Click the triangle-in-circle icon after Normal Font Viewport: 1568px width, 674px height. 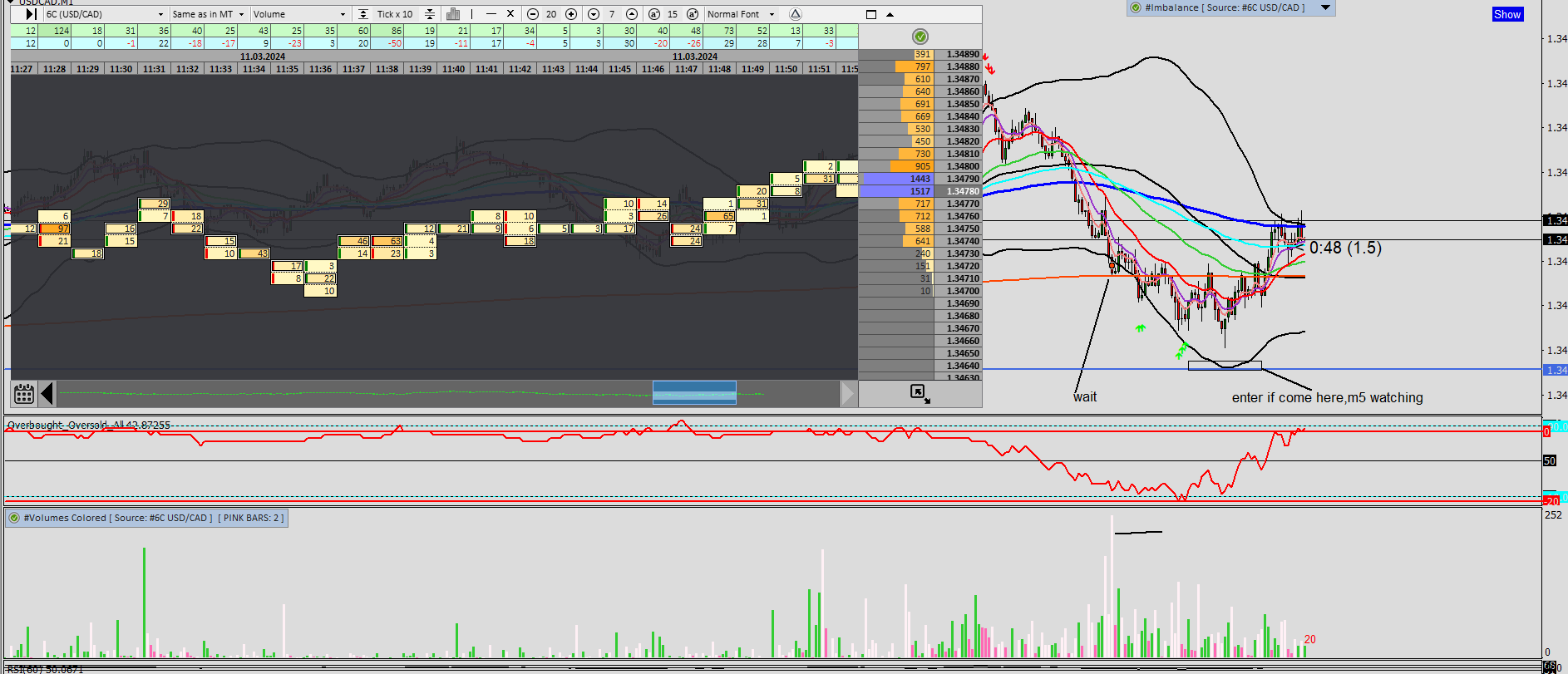click(796, 14)
